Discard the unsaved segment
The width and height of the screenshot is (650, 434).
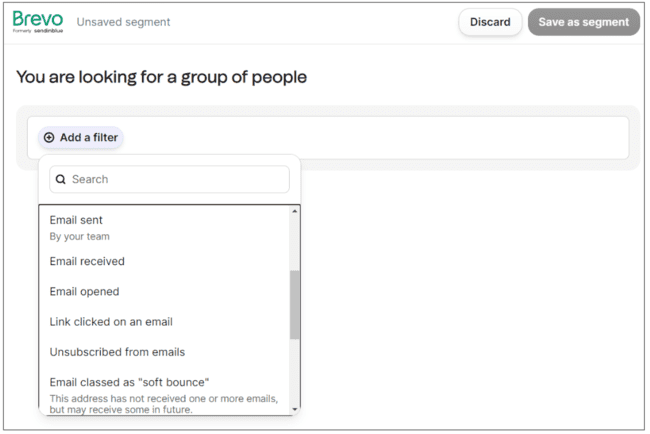490,22
